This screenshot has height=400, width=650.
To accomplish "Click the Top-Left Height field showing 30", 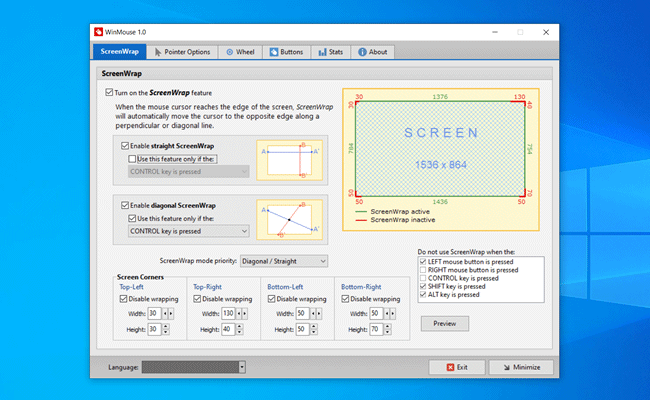I will 155,330.
